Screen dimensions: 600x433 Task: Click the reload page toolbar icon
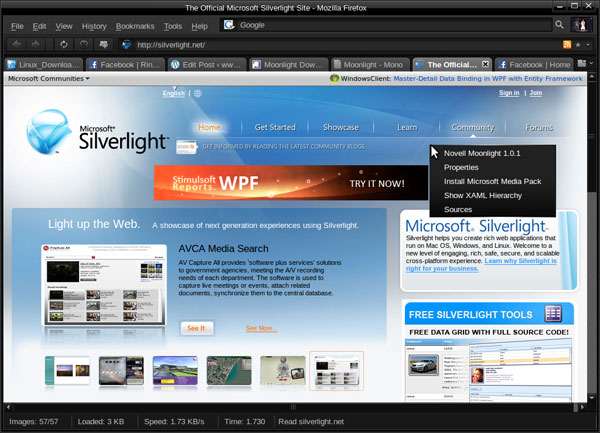64,45
